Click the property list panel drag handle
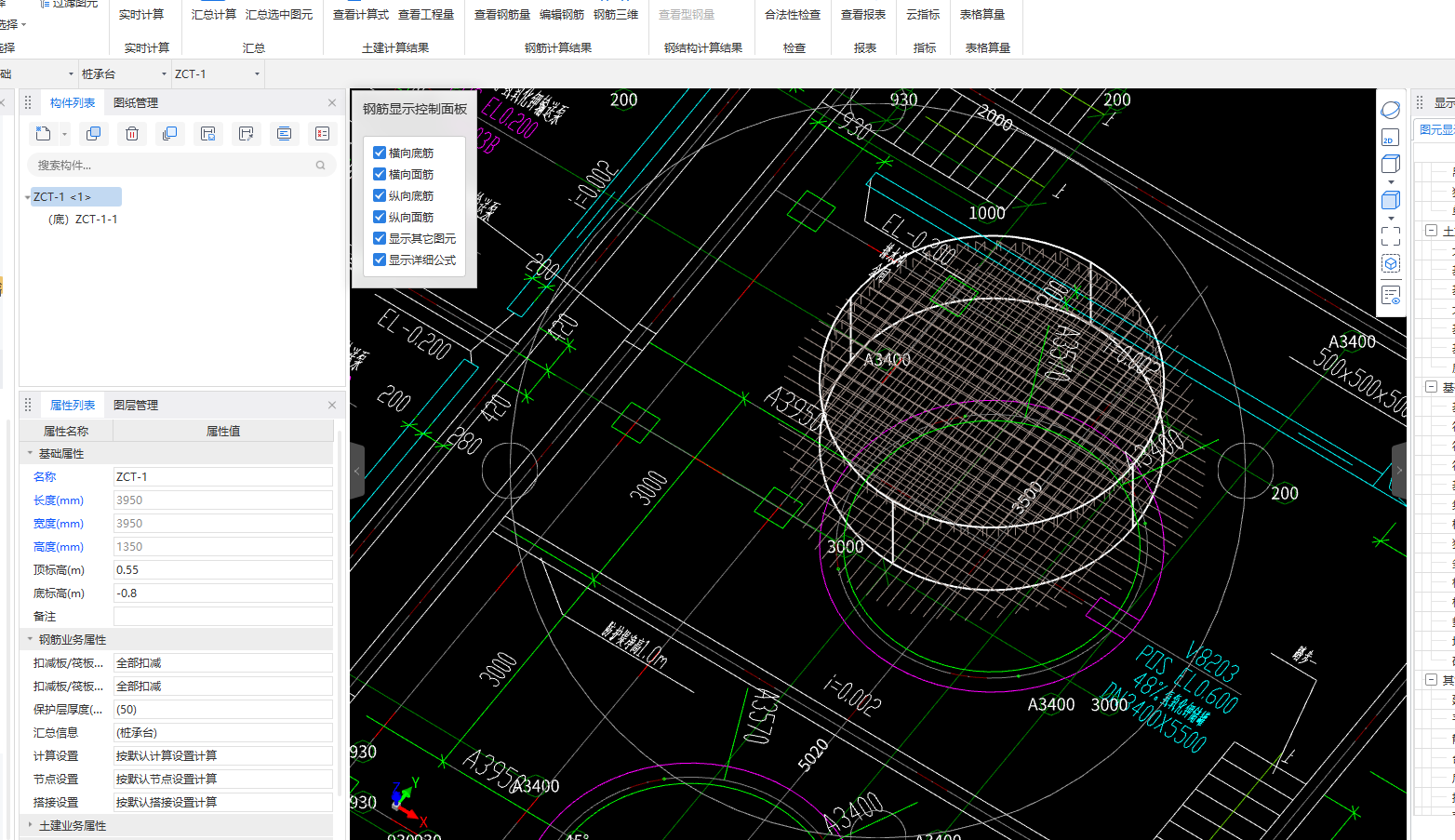 pos(28,406)
